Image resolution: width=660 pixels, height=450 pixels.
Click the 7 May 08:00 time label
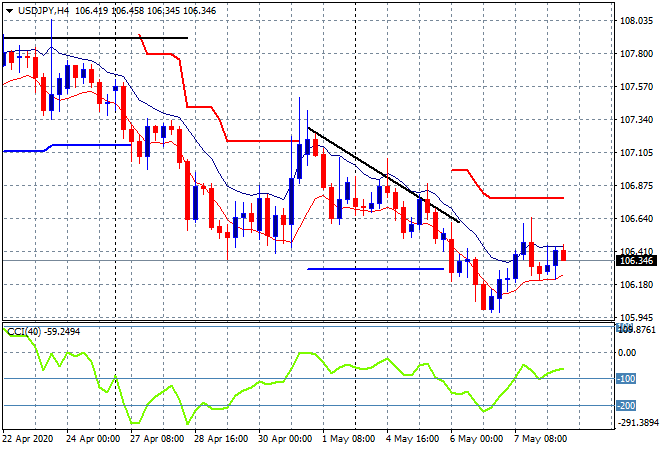click(x=540, y=439)
